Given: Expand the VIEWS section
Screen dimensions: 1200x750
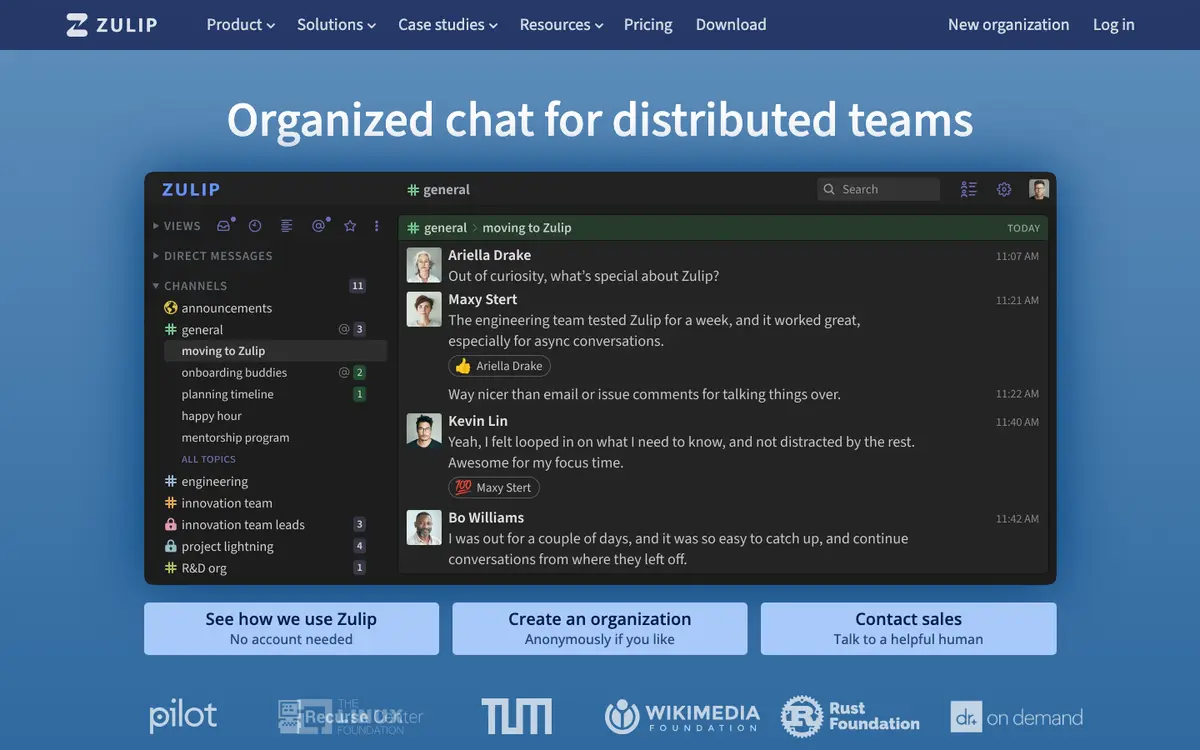Looking at the screenshot, I should coord(176,226).
